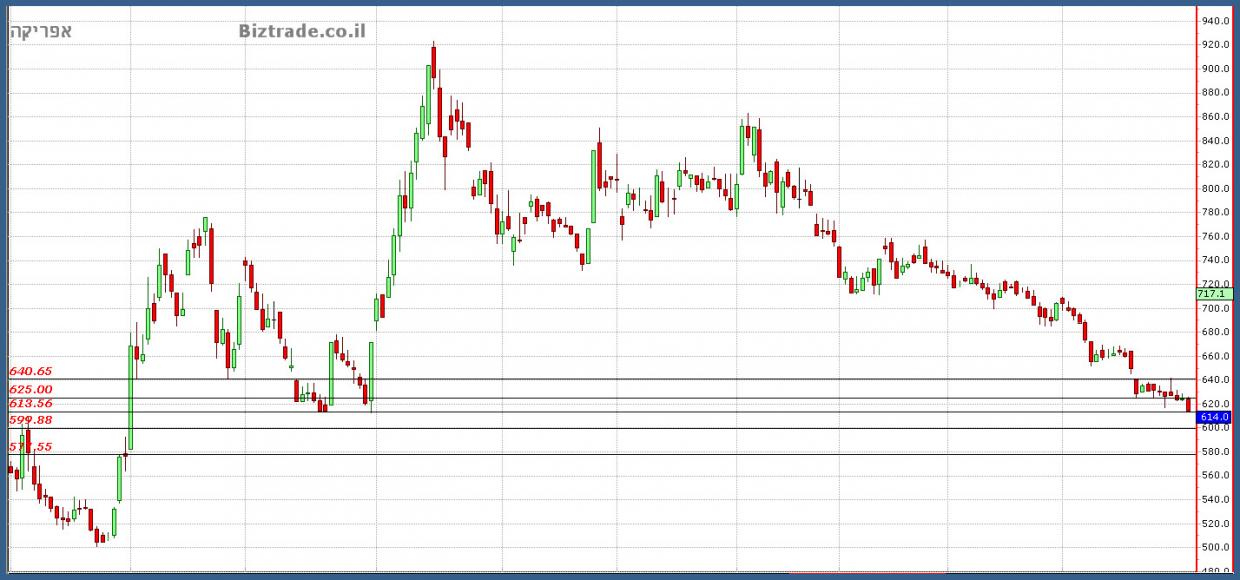This screenshot has width=1240, height=580.
Task: Click the 613.56 price level label
Action: point(30,403)
